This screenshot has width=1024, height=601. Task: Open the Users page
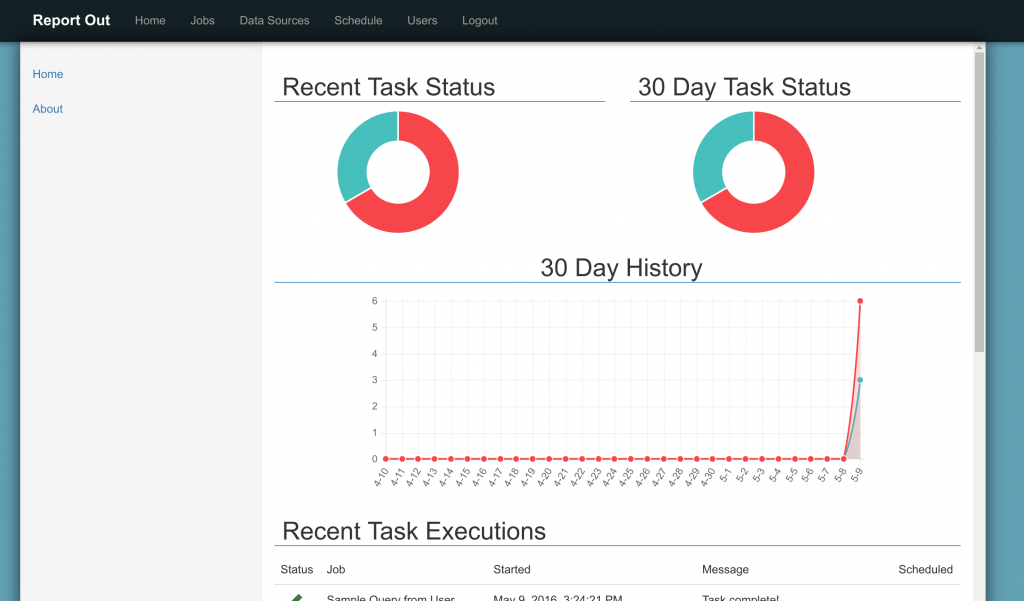(422, 20)
